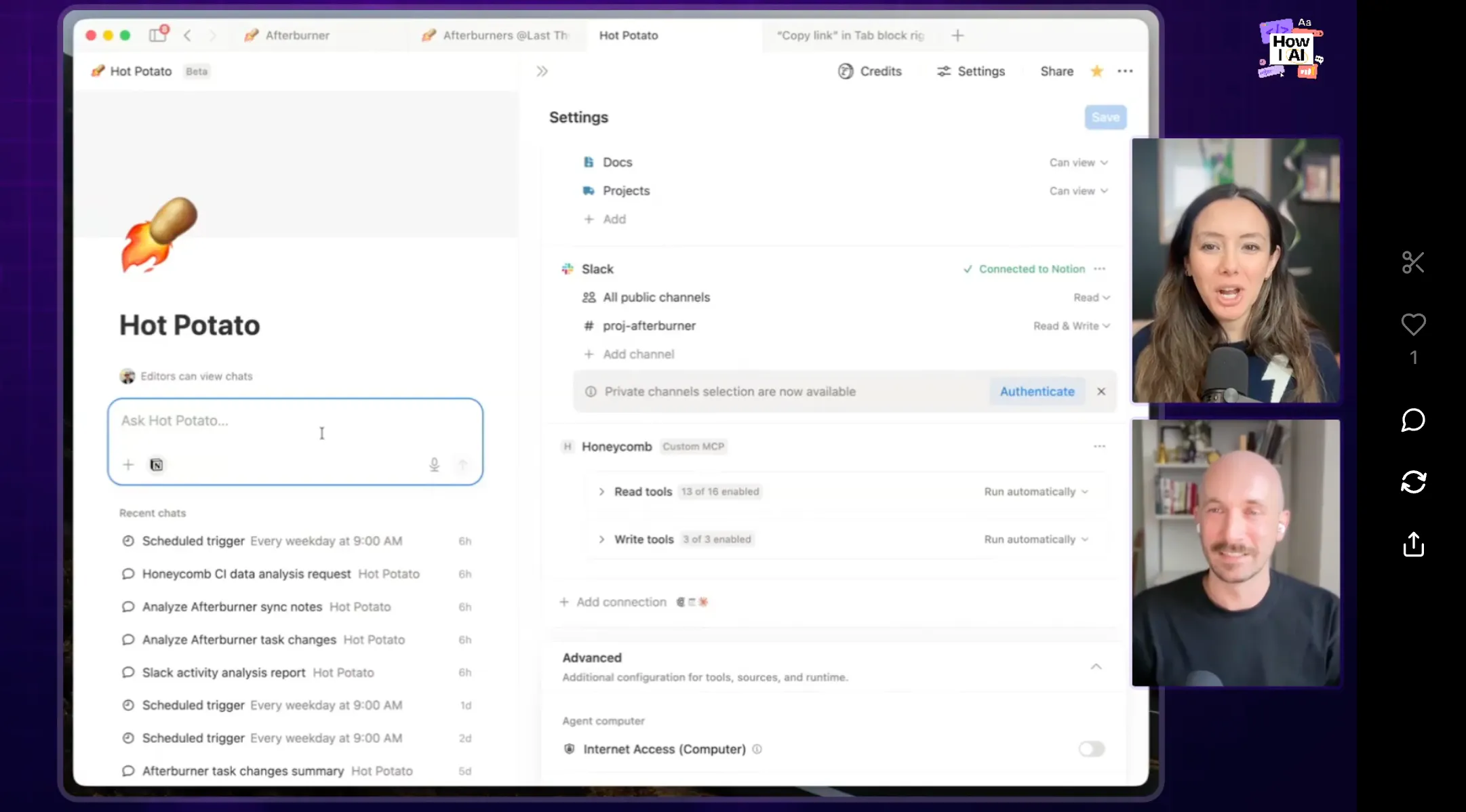This screenshot has width=1466, height=812.
Task: Change All public channels Read permission
Action: 1092,298
